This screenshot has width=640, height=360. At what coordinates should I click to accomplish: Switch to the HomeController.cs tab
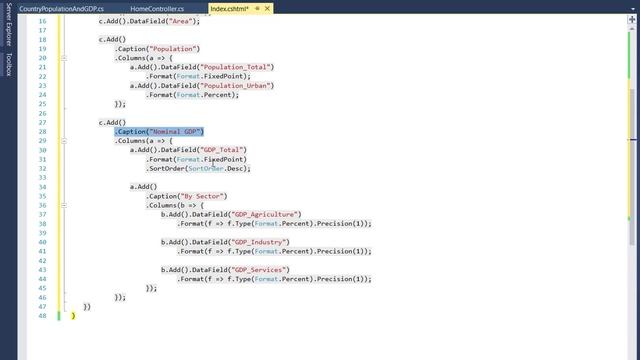click(157, 9)
